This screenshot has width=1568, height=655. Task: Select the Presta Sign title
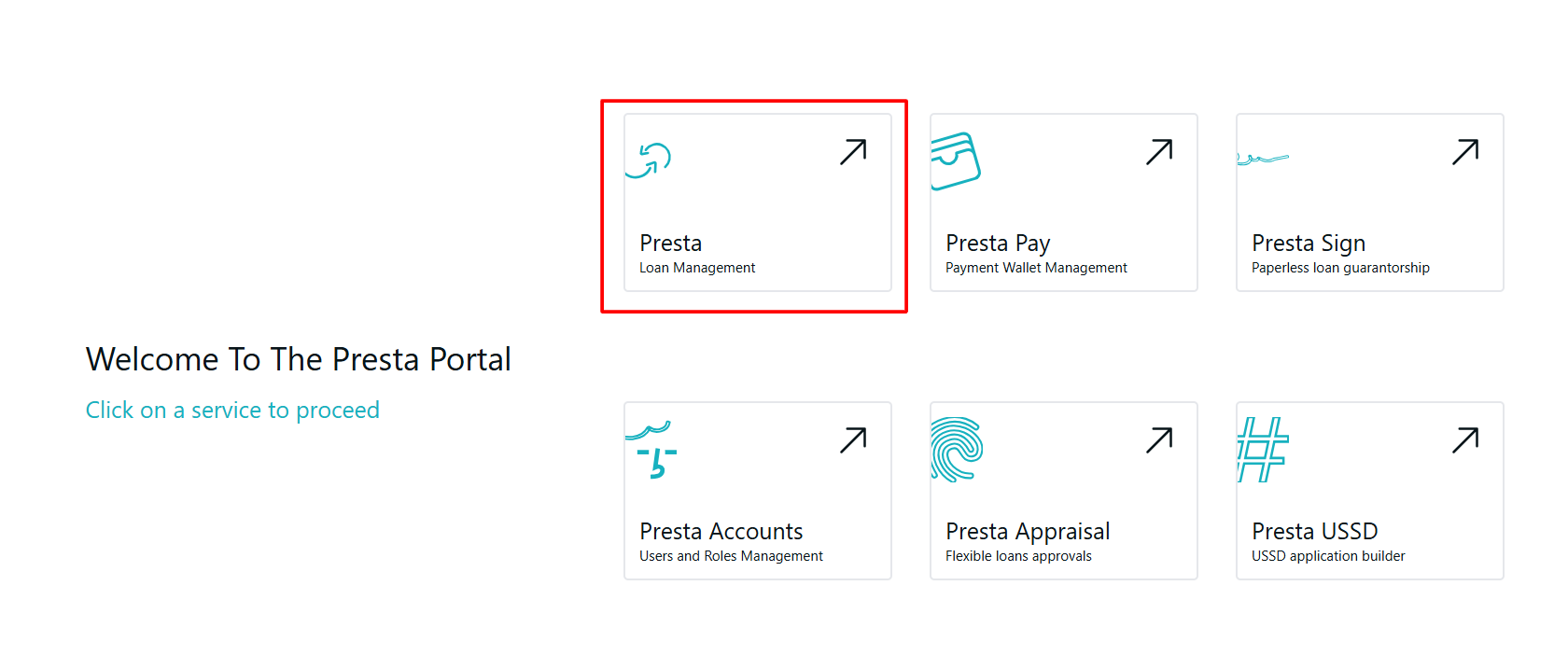pos(1308,244)
